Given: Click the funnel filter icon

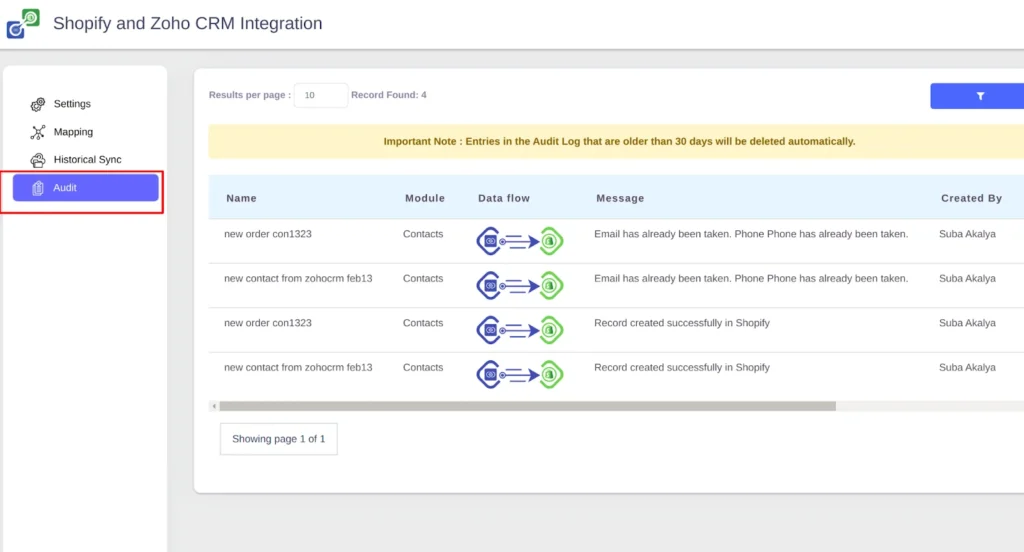Looking at the screenshot, I should click(x=980, y=96).
